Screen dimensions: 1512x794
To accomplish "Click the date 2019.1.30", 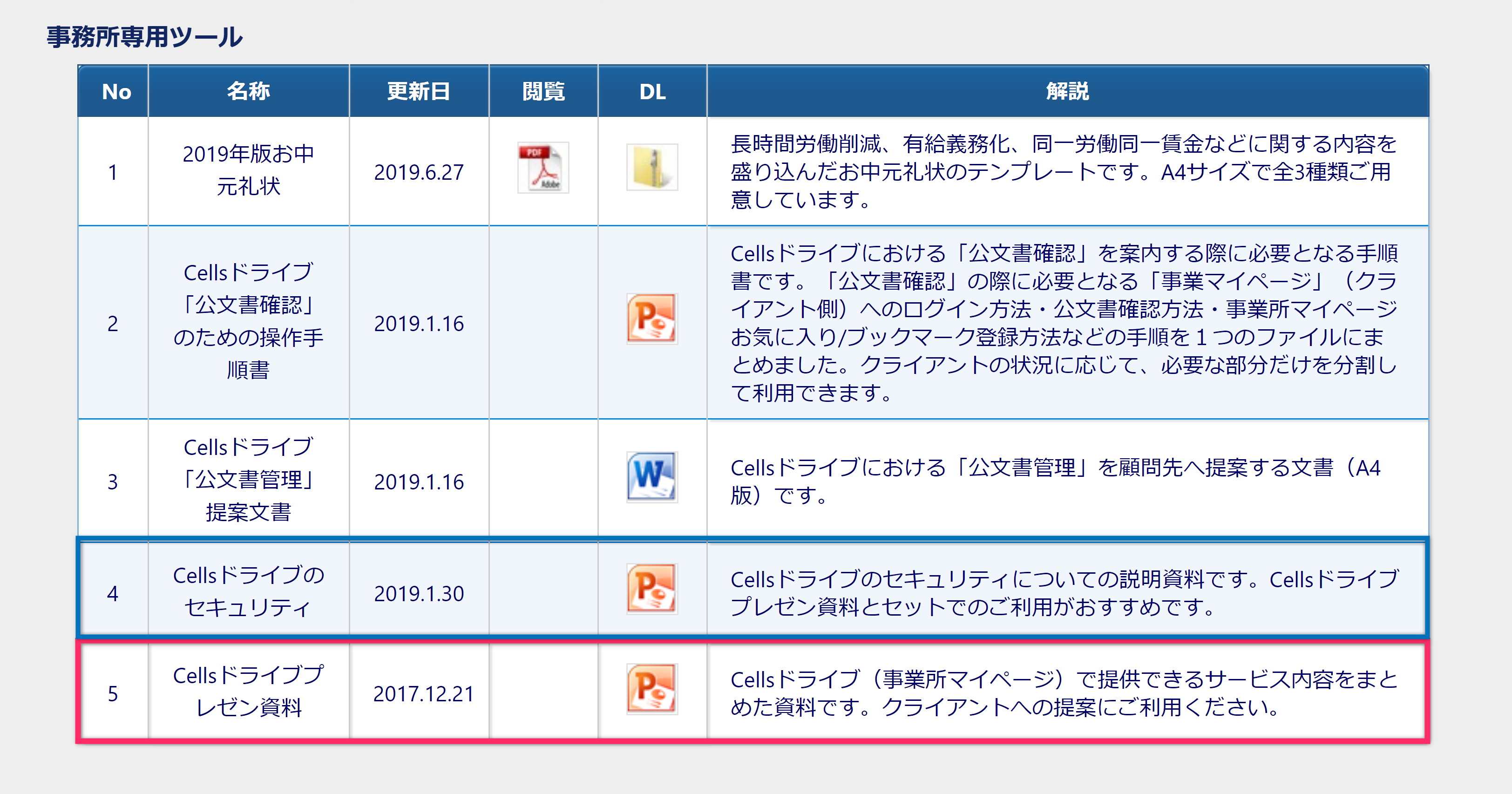I will pos(419,593).
